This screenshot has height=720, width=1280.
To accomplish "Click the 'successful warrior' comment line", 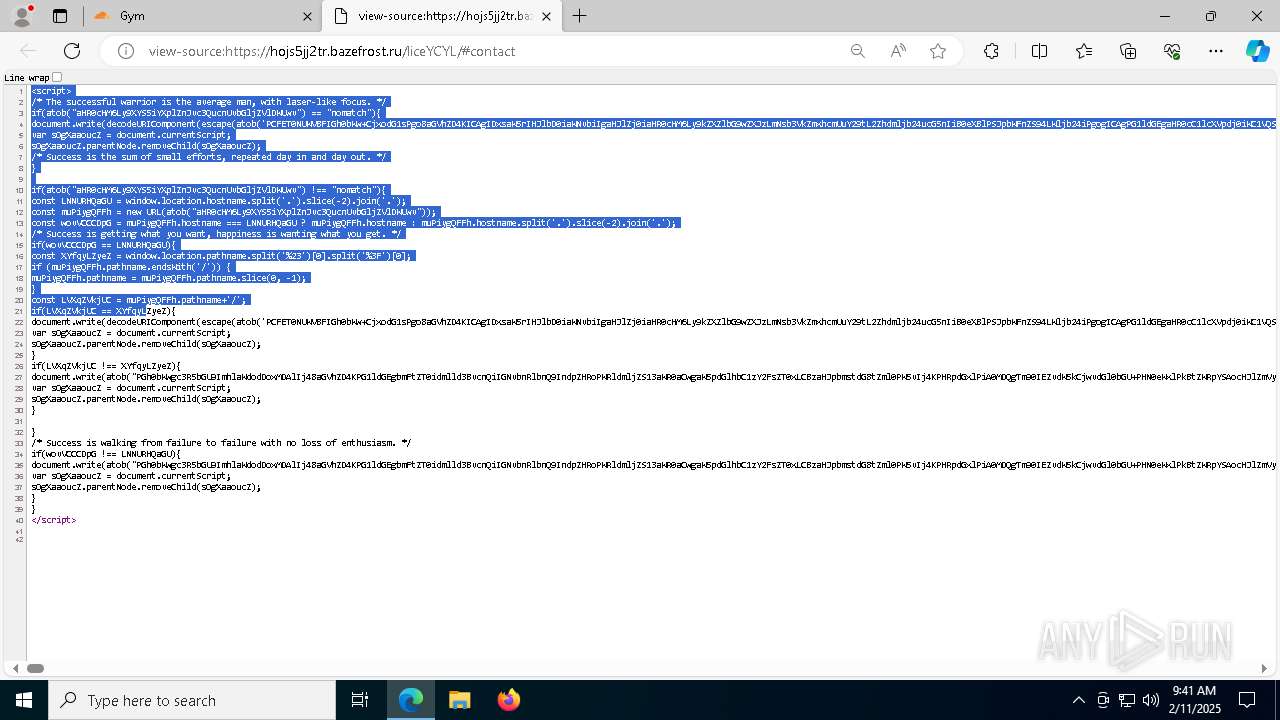I will 208,102.
